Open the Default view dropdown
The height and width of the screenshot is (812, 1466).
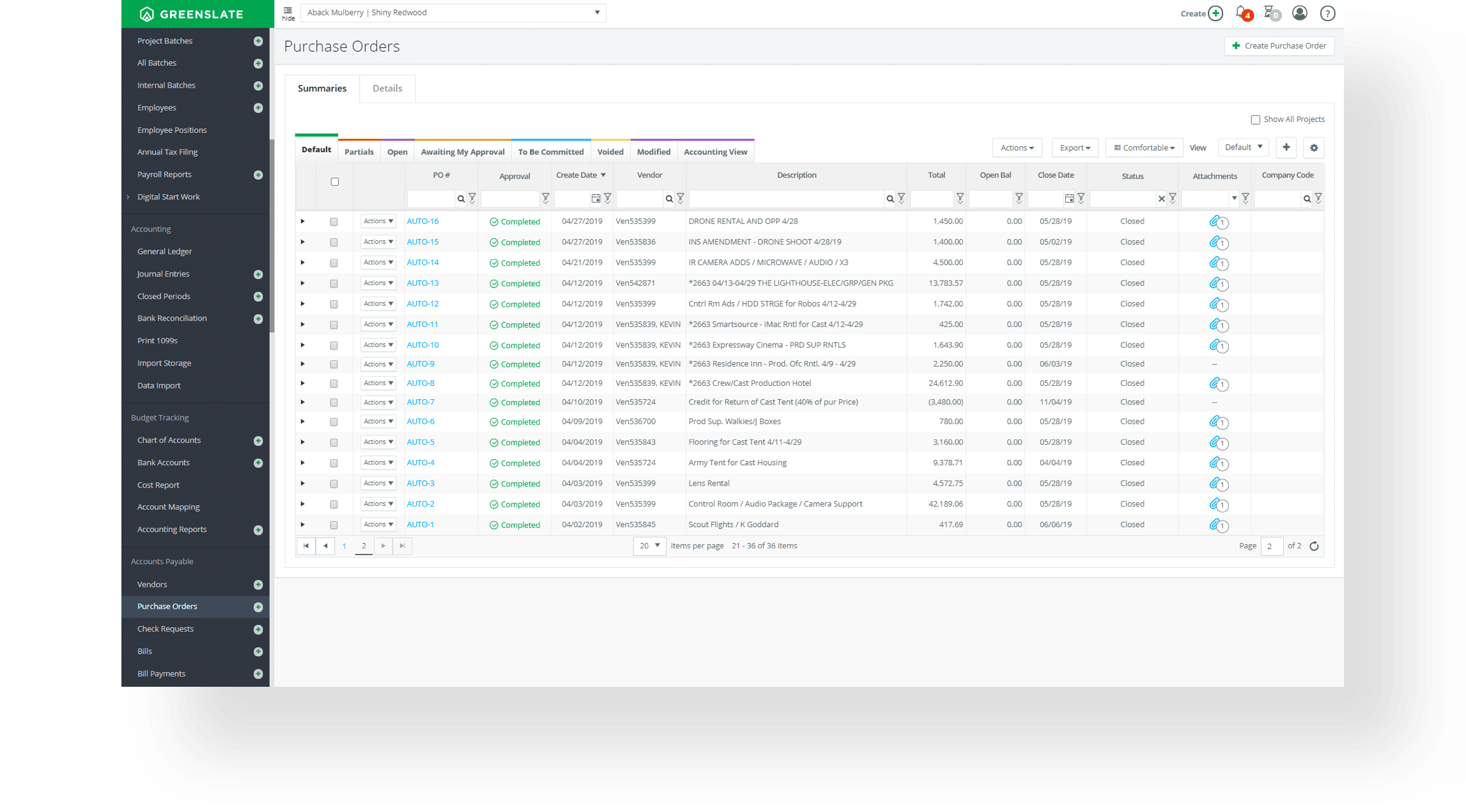(x=1243, y=148)
